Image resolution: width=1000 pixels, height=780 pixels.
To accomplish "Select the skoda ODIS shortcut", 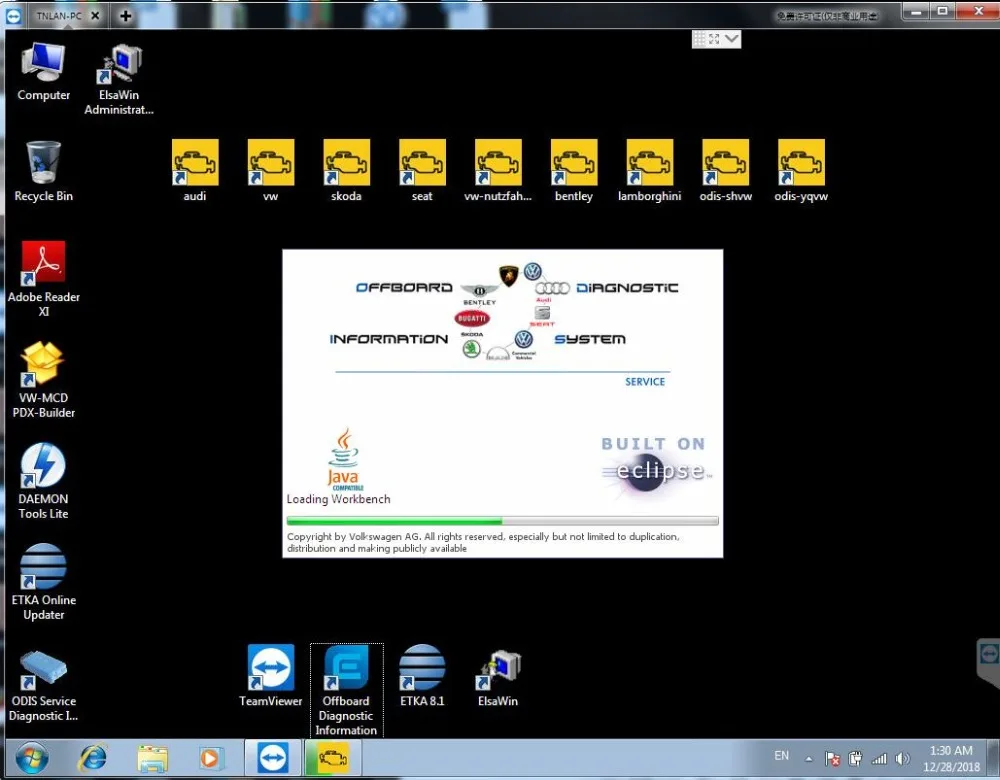I will [346, 170].
